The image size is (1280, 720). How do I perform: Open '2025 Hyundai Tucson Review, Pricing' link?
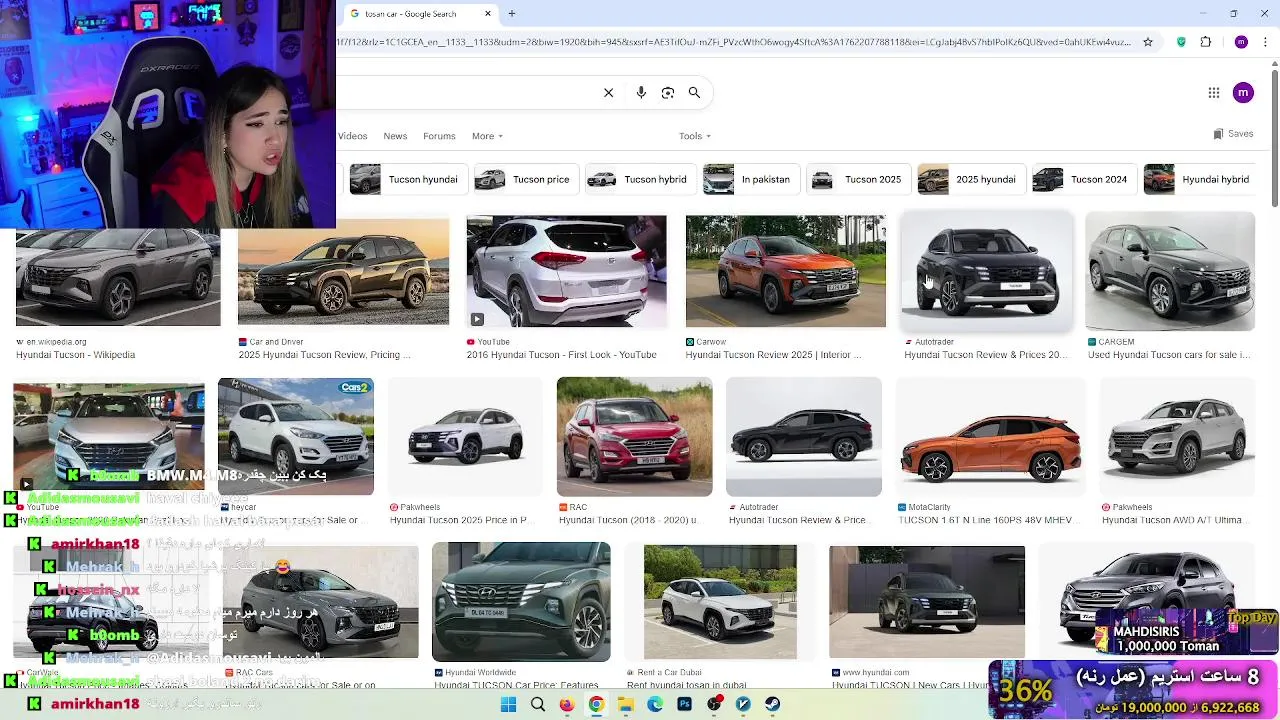[324, 355]
